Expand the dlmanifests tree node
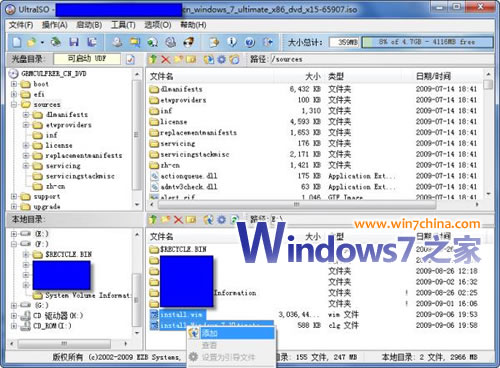500x368 pixels. click(26, 115)
